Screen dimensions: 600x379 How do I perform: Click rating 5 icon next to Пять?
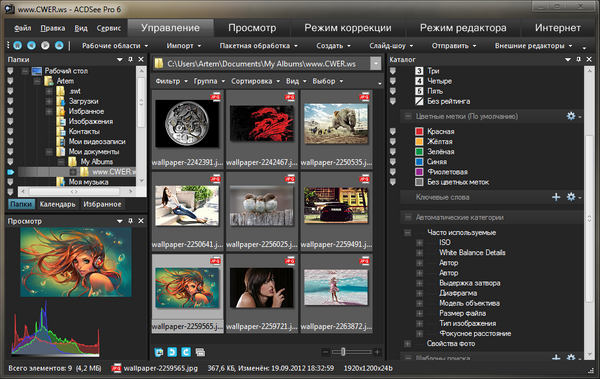point(419,91)
